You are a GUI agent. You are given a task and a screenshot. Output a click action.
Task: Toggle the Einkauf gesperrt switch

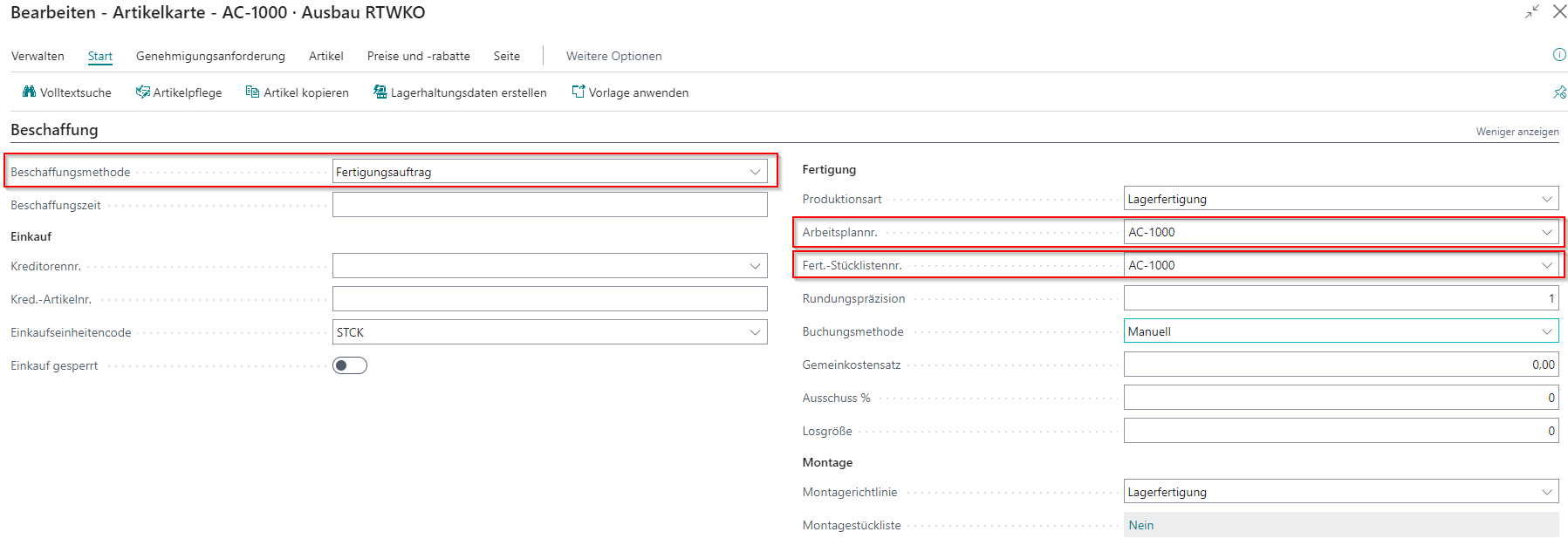pos(350,365)
